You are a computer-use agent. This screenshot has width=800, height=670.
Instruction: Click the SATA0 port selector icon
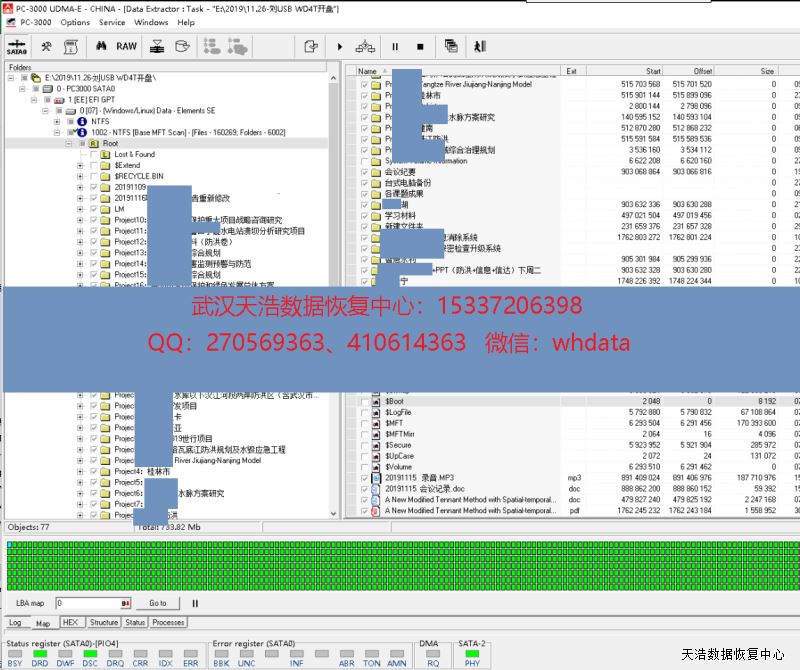pyautogui.click(x=17, y=46)
